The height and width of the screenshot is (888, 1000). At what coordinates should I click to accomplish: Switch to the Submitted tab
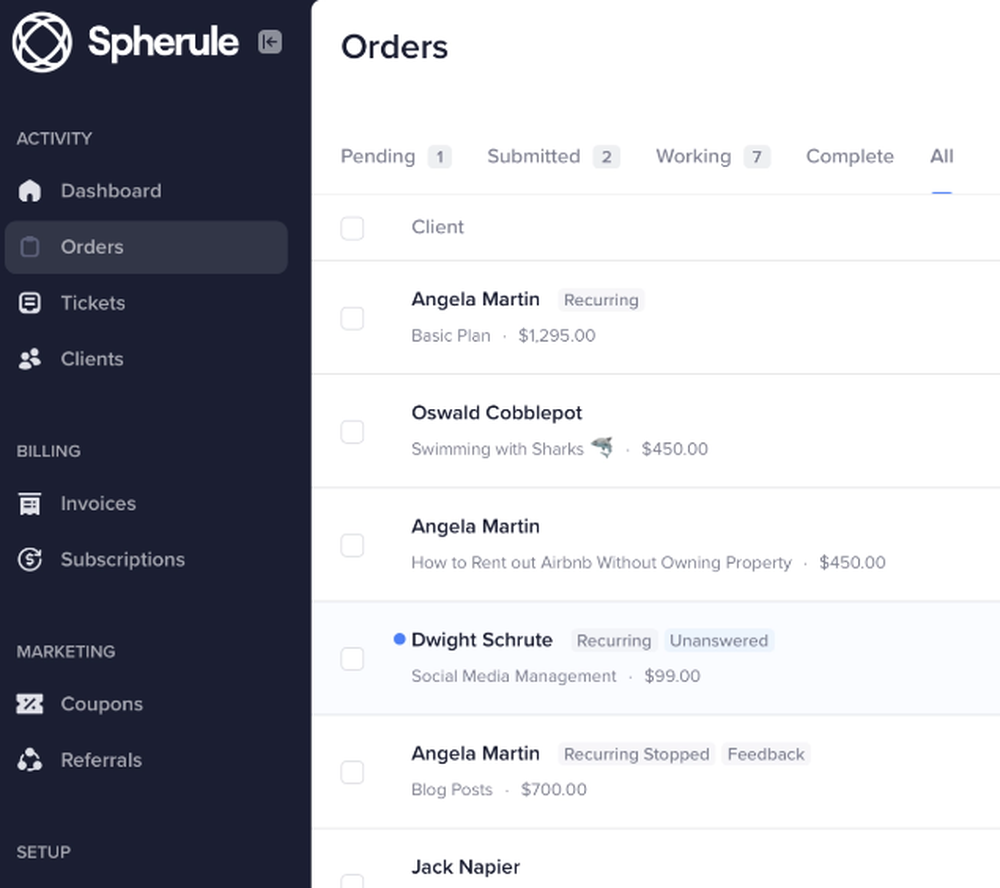tap(533, 156)
